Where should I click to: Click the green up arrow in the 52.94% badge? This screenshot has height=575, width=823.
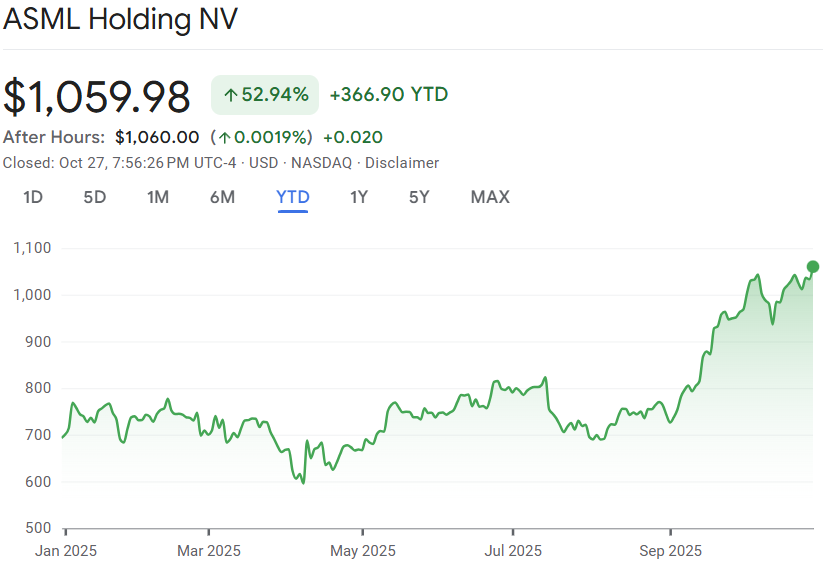[230, 95]
